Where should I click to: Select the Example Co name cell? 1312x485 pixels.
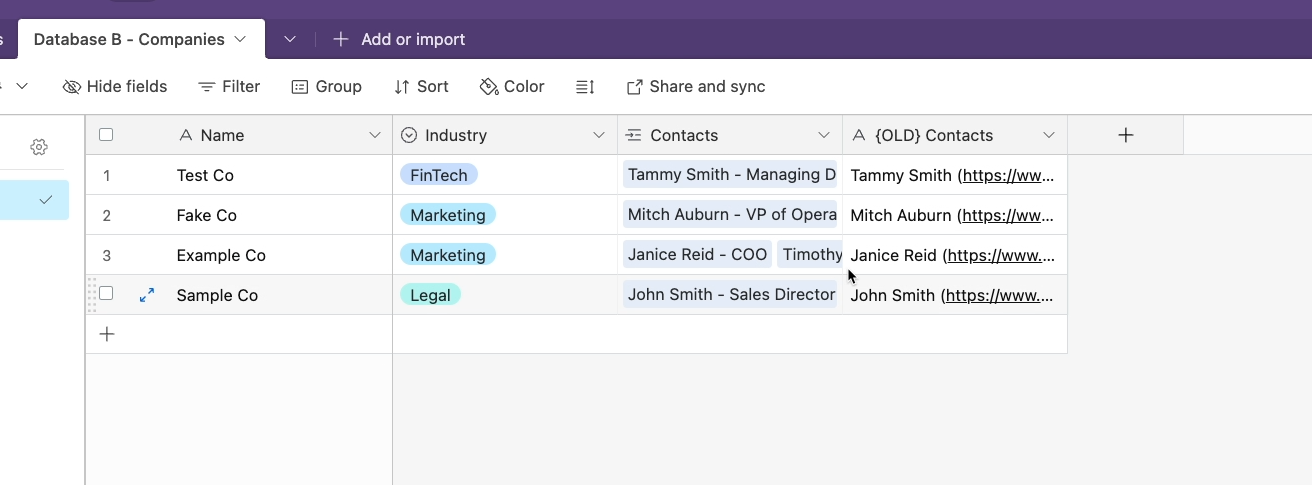click(221, 255)
